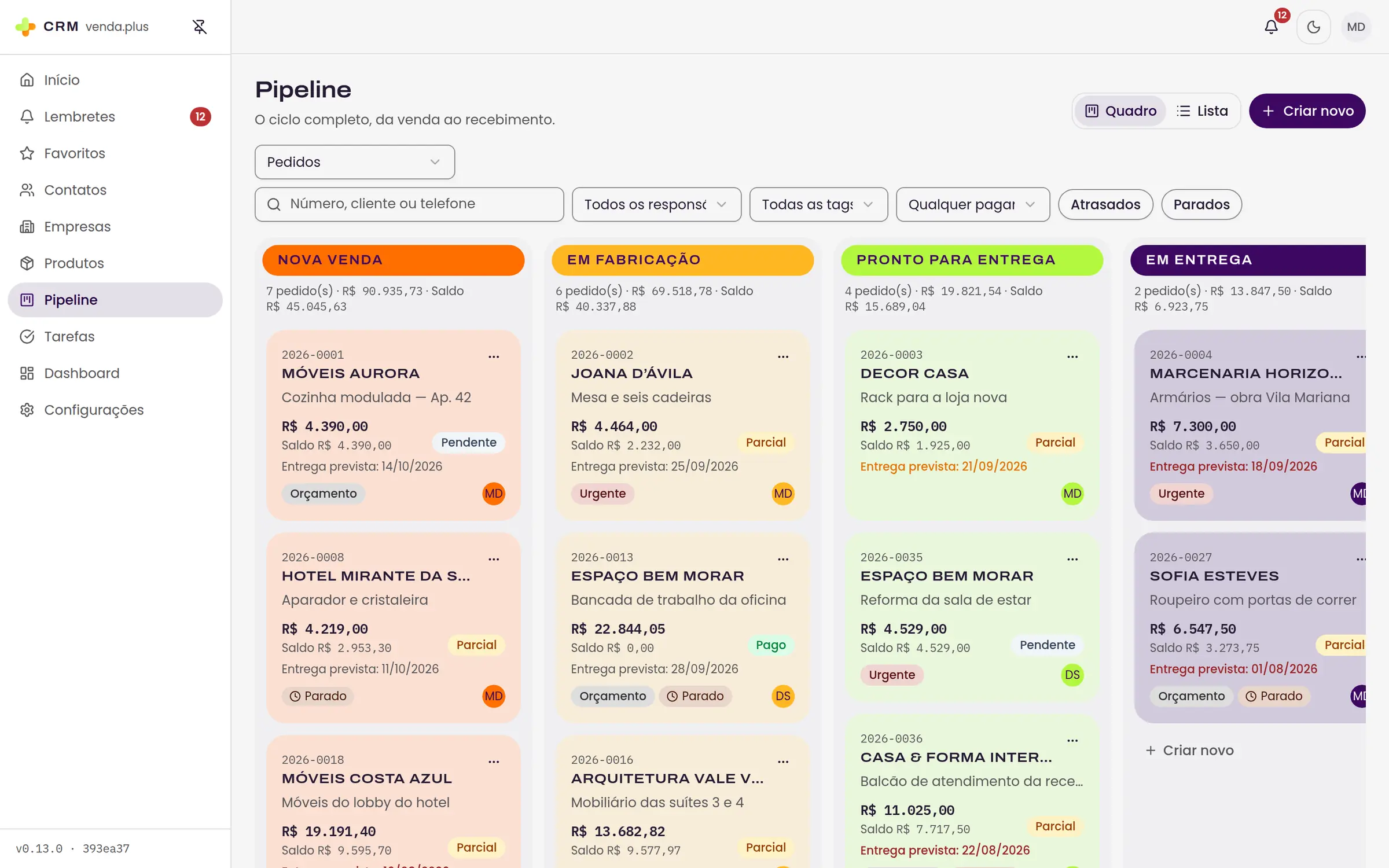Screen dimensions: 1389x868
Task: Click MD avatar on JOANA D'ÁVILA card
Action: [783, 494]
